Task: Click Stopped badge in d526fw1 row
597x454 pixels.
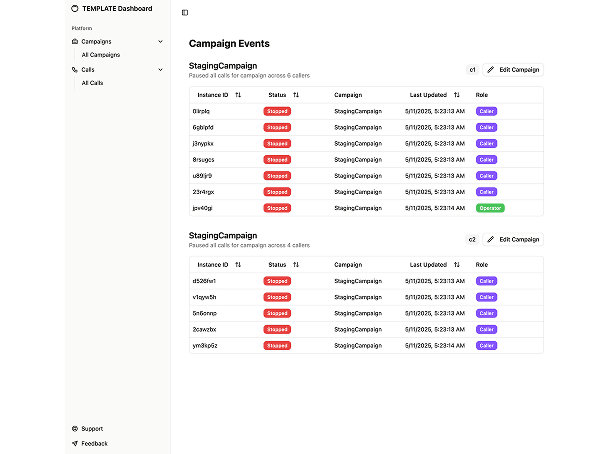Action: click(277, 281)
